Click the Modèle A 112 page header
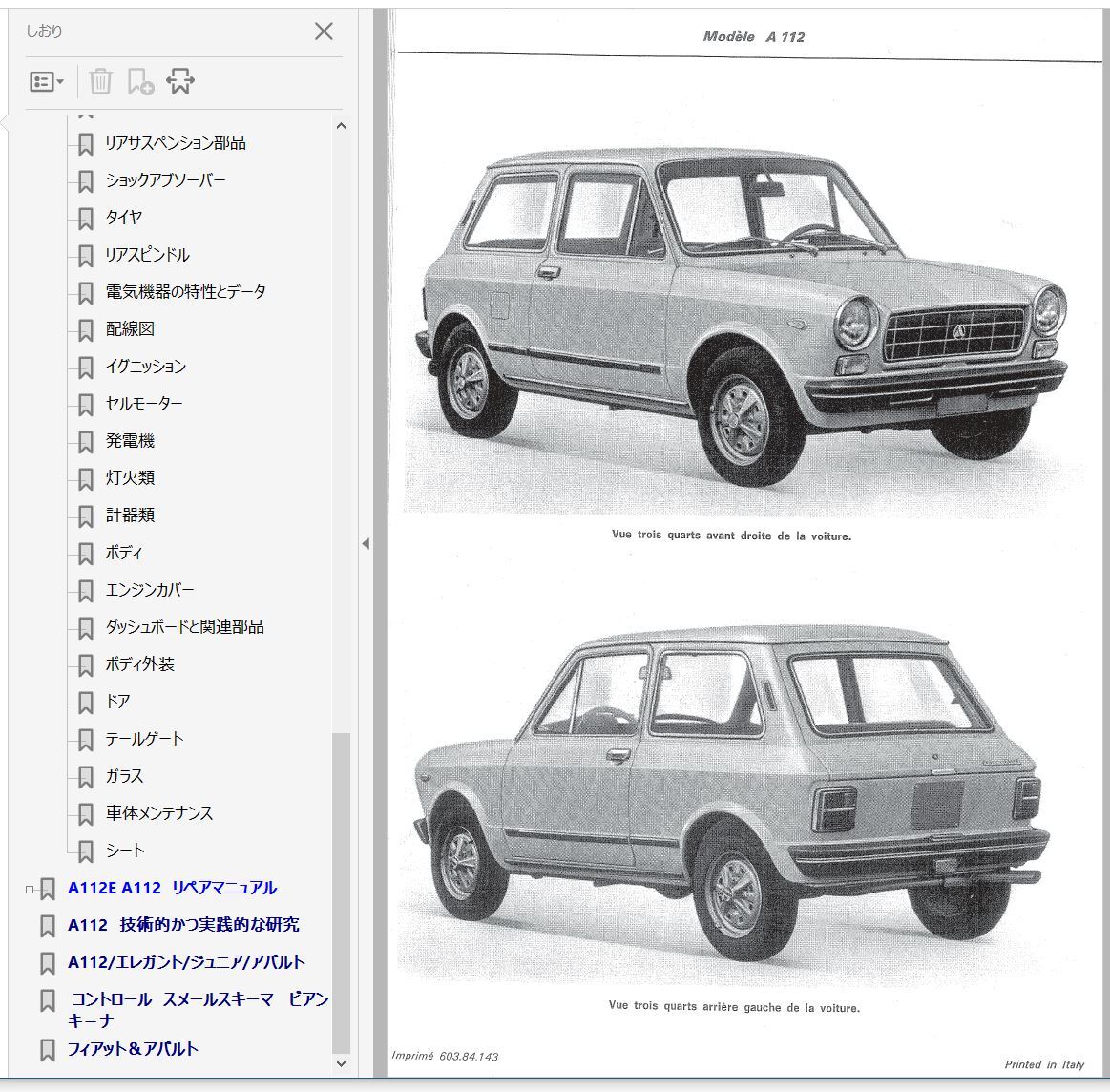1110x1092 pixels. 753,37
